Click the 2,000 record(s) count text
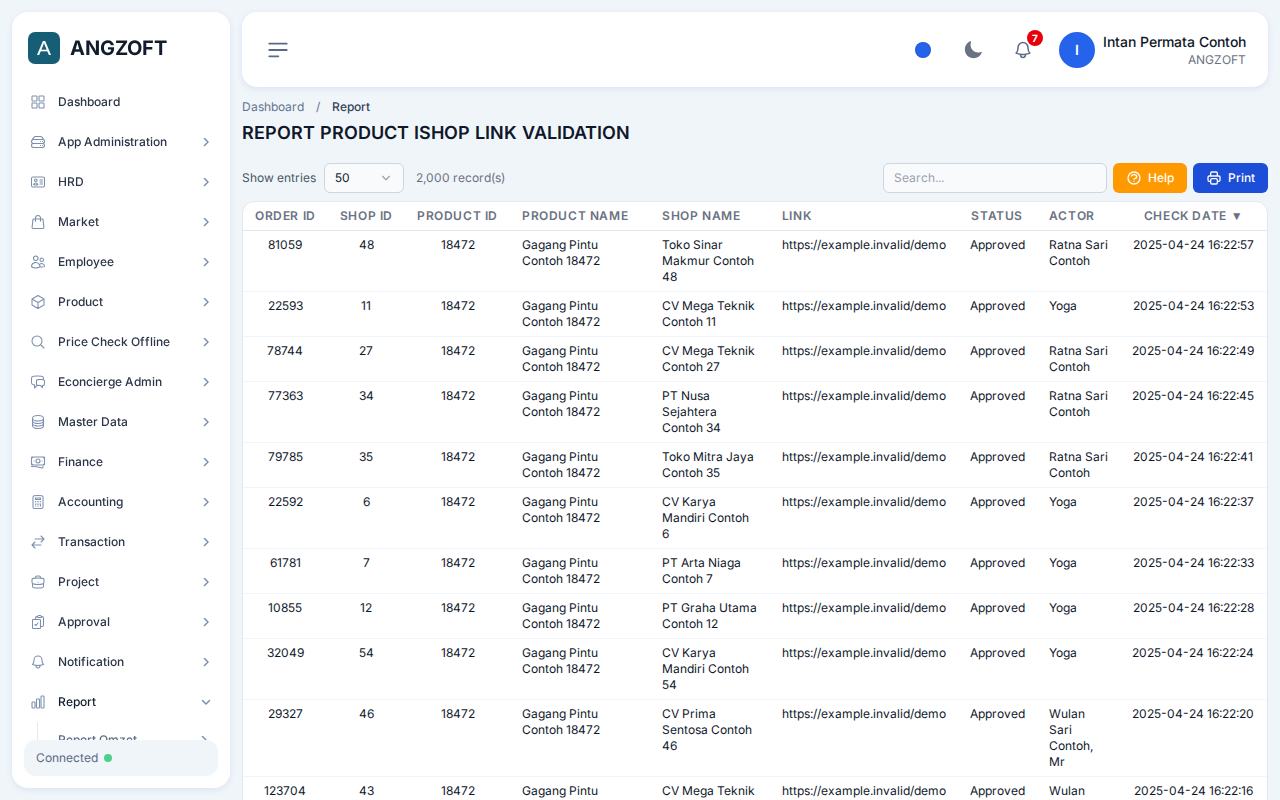 point(460,178)
